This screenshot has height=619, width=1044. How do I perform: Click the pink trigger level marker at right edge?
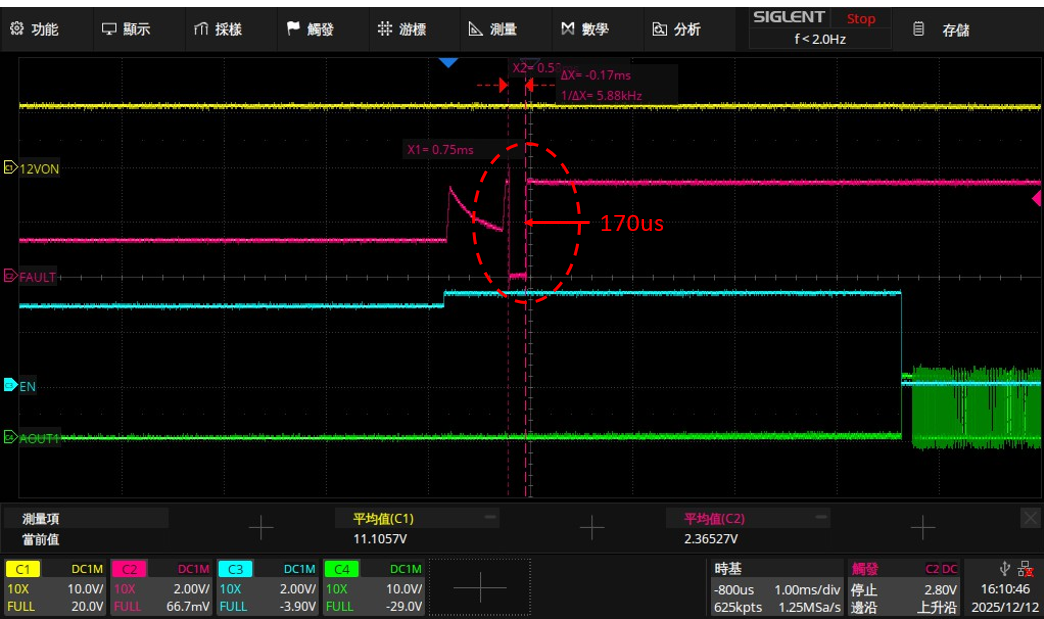1036,198
